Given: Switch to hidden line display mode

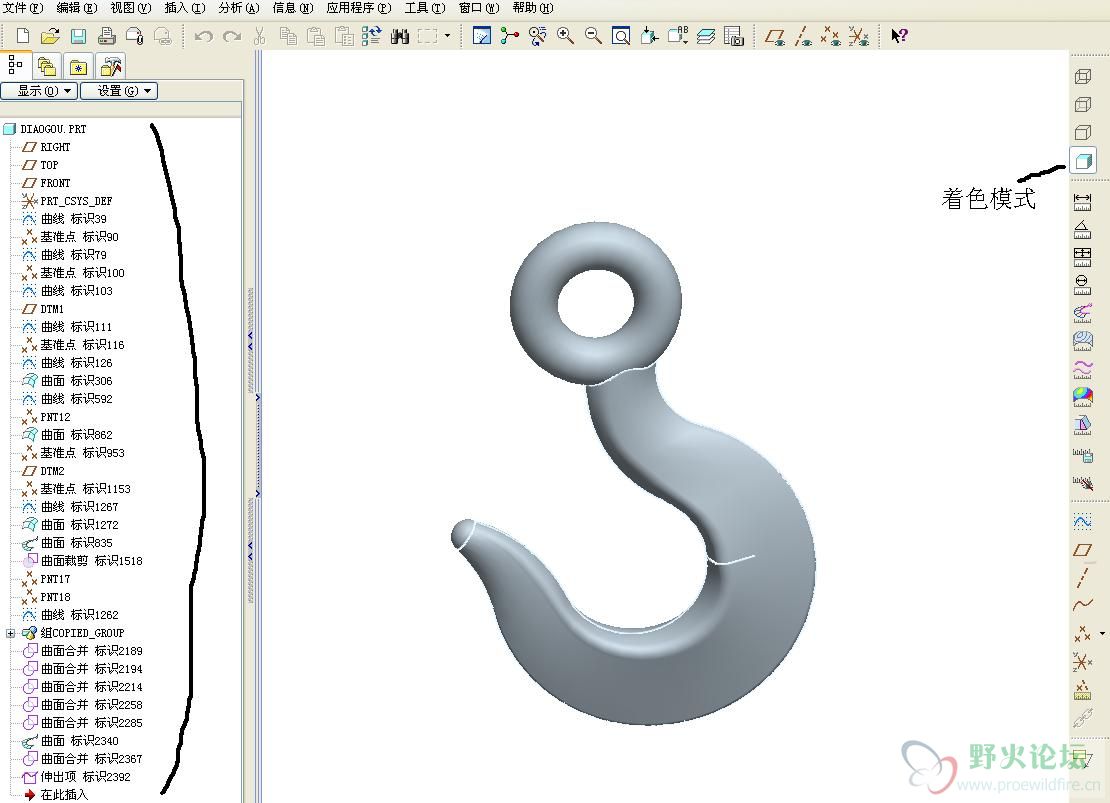Looking at the screenshot, I should 1082,105.
